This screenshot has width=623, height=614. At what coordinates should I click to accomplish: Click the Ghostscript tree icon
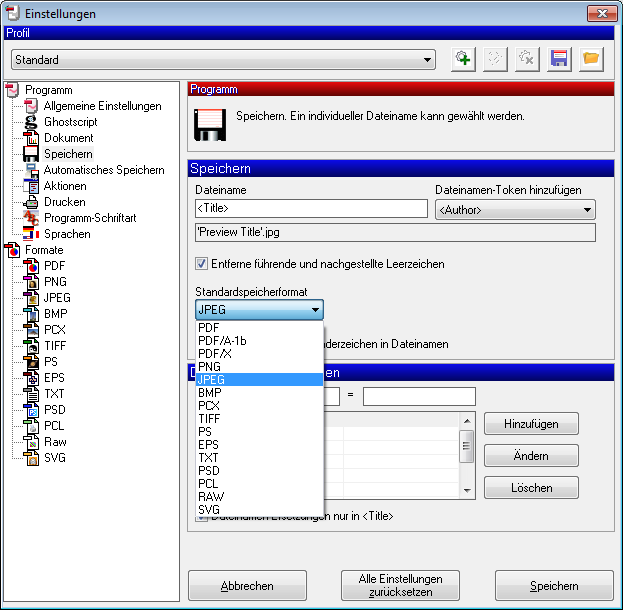click(x=31, y=122)
